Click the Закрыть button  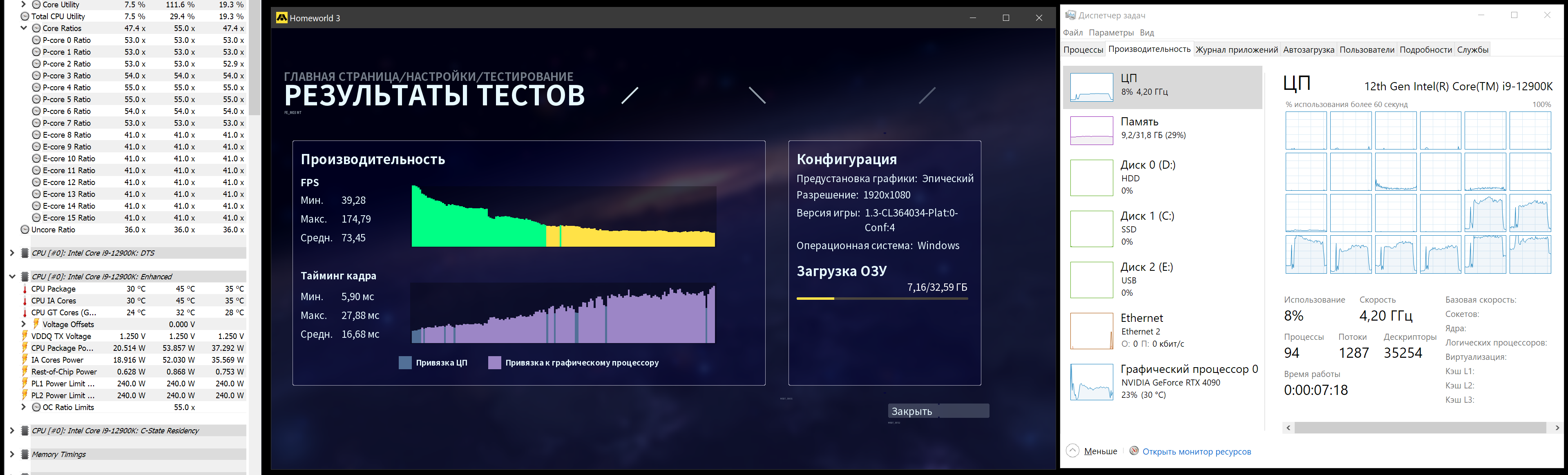[x=938, y=411]
